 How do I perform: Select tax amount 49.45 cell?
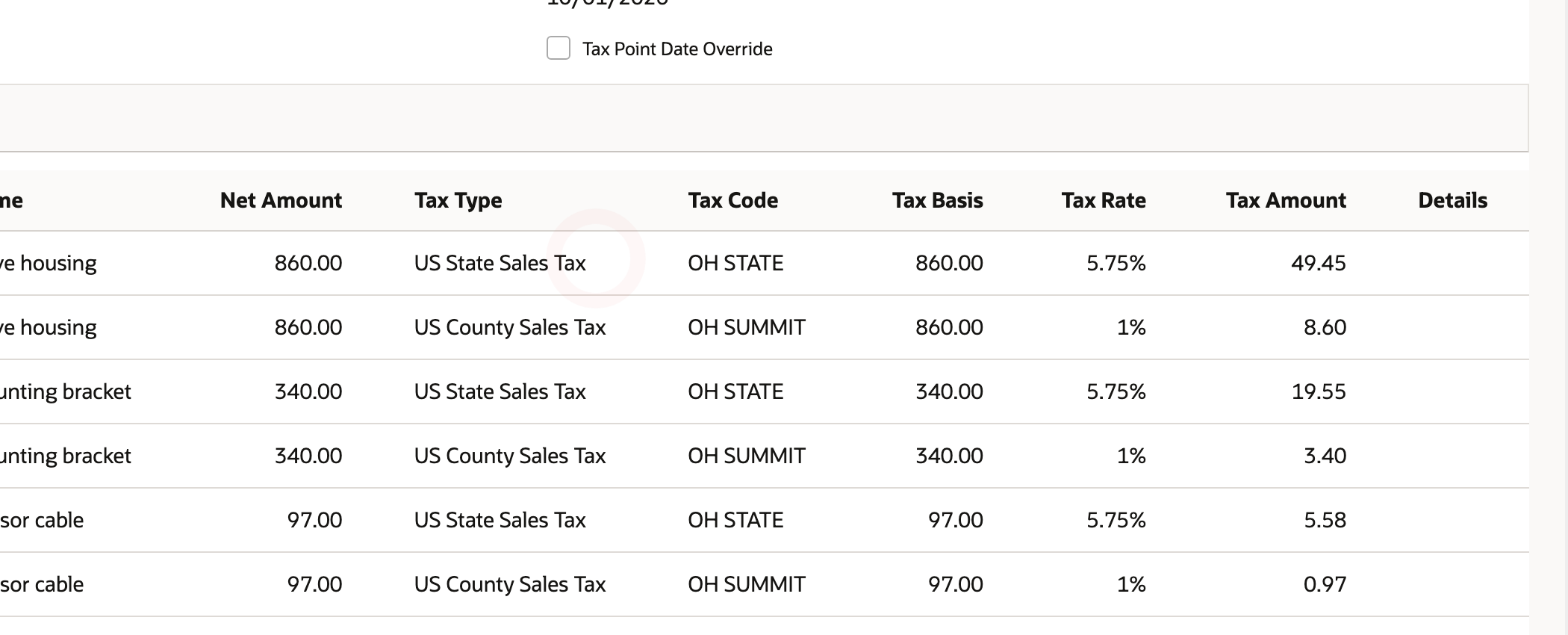point(1319,263)
